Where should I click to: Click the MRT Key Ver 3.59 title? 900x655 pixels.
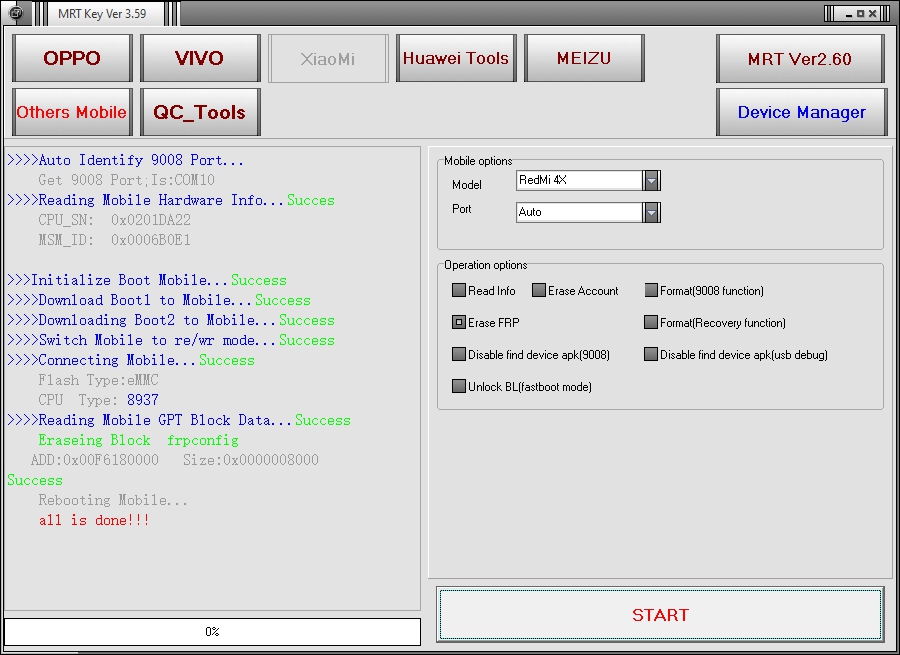tap(102, 13)
